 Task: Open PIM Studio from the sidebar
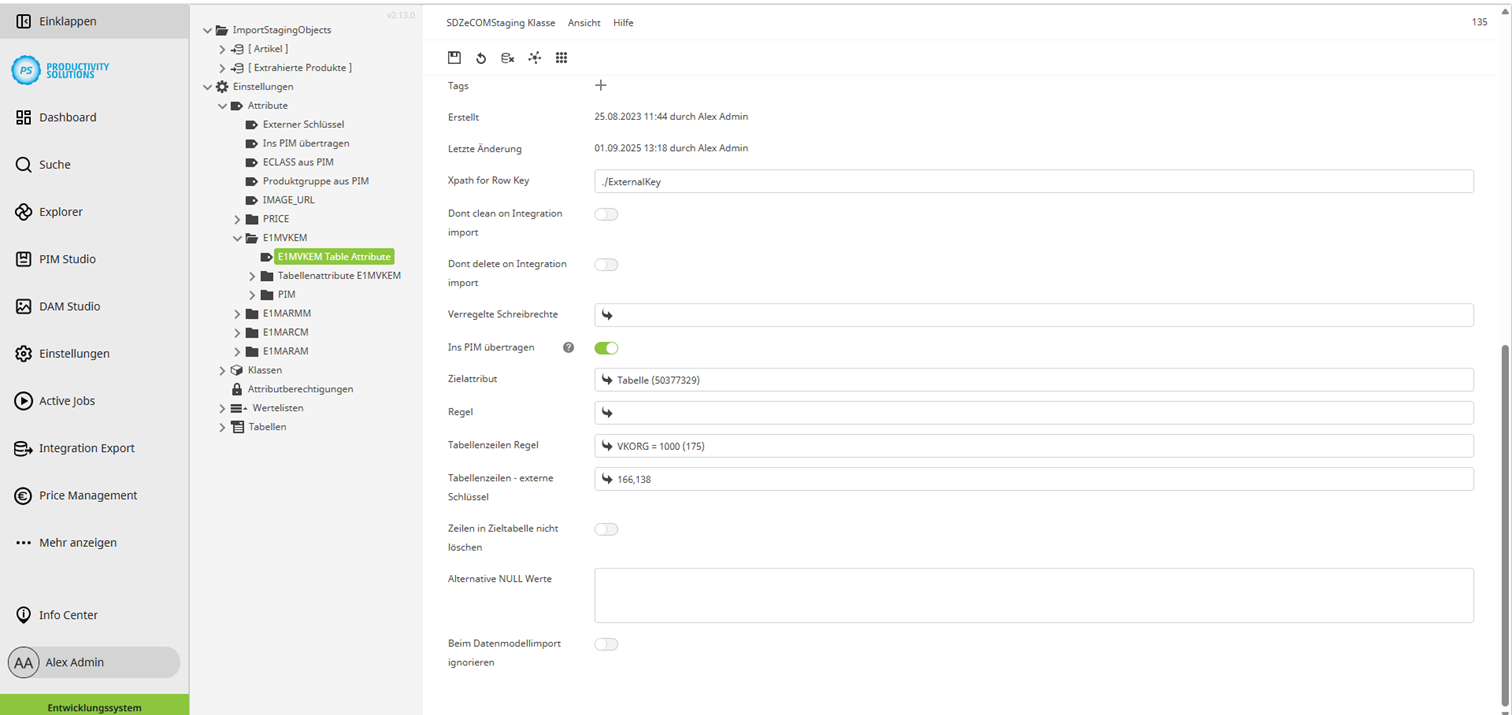coord(67,258)
